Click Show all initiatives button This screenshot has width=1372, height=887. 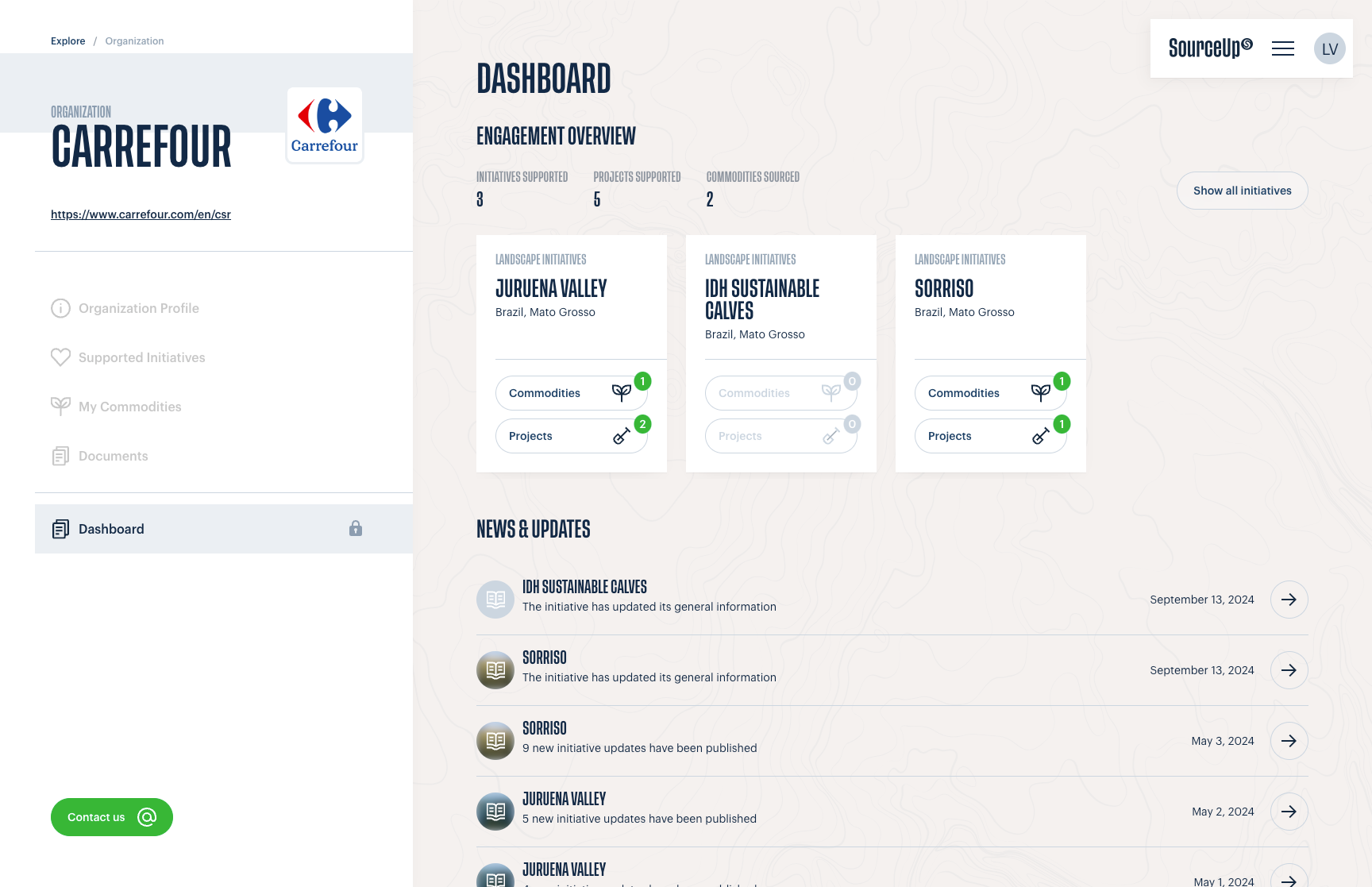pyautogui.click(x=1242, y=191)
